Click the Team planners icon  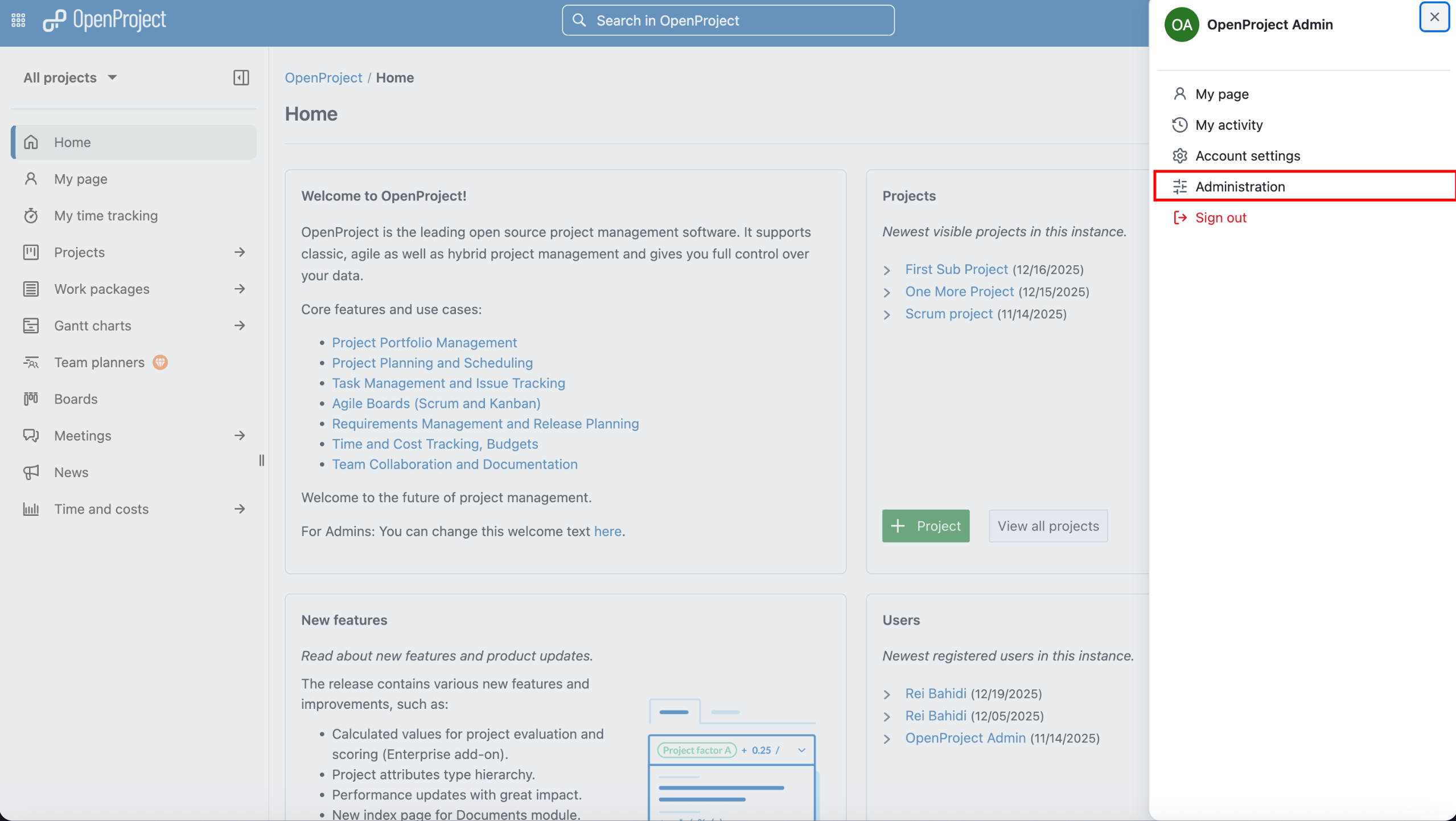pyautogui.click(x=31, y=363)
